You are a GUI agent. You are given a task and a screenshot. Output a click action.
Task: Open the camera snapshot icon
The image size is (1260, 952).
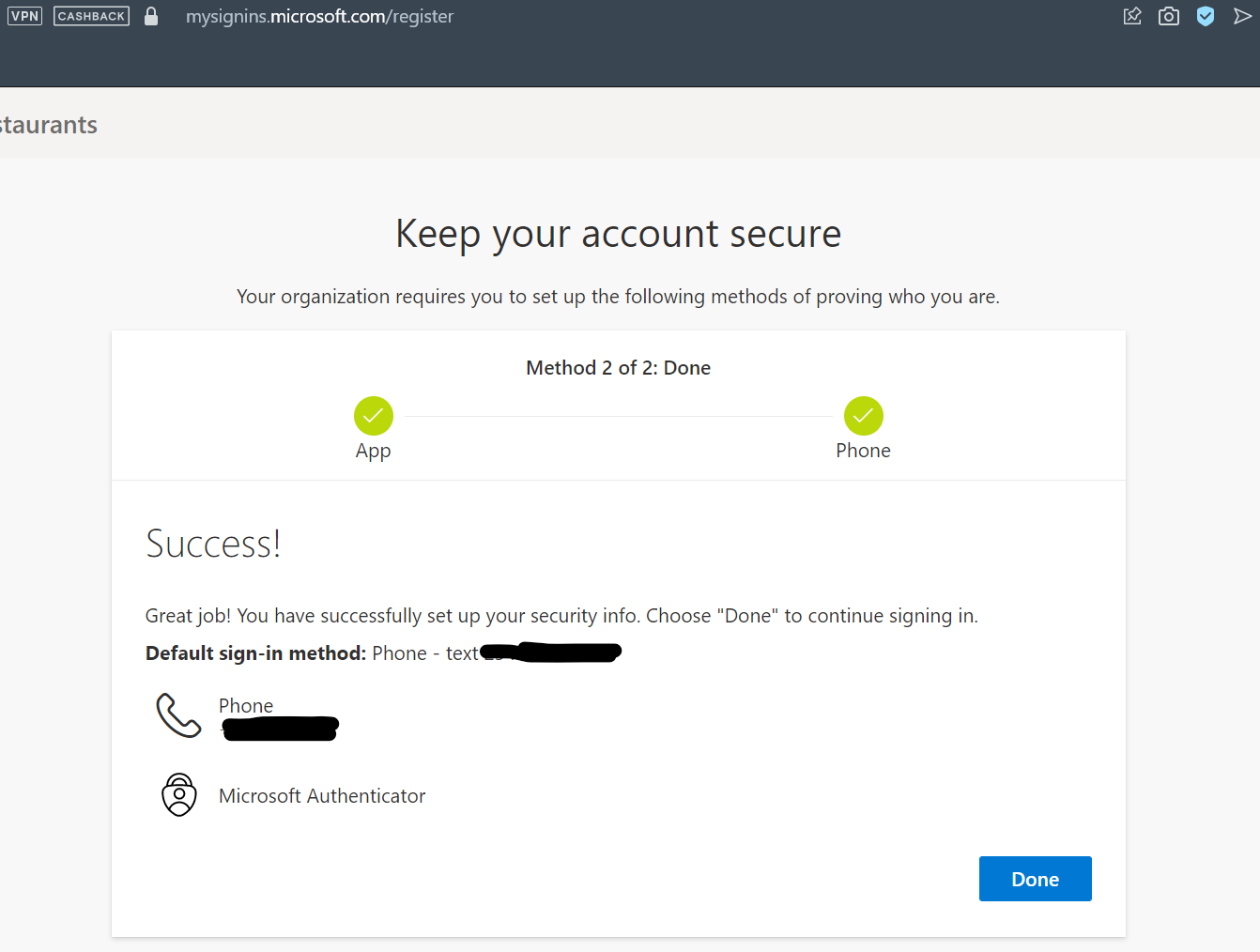[x=1168, y=16]
